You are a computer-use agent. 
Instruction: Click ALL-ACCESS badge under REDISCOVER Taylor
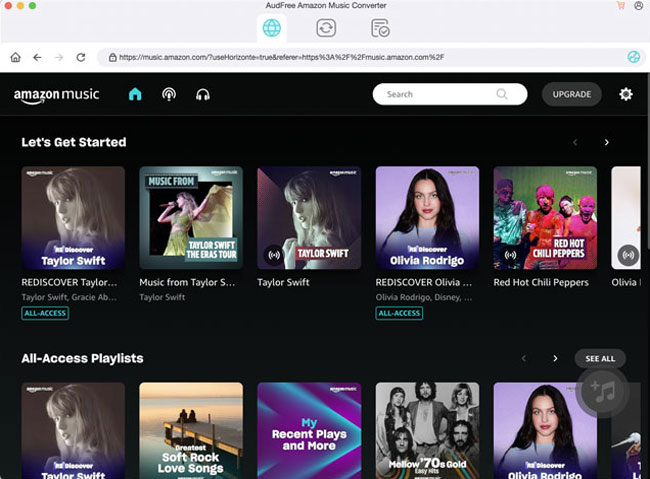(x=45, y=313)
